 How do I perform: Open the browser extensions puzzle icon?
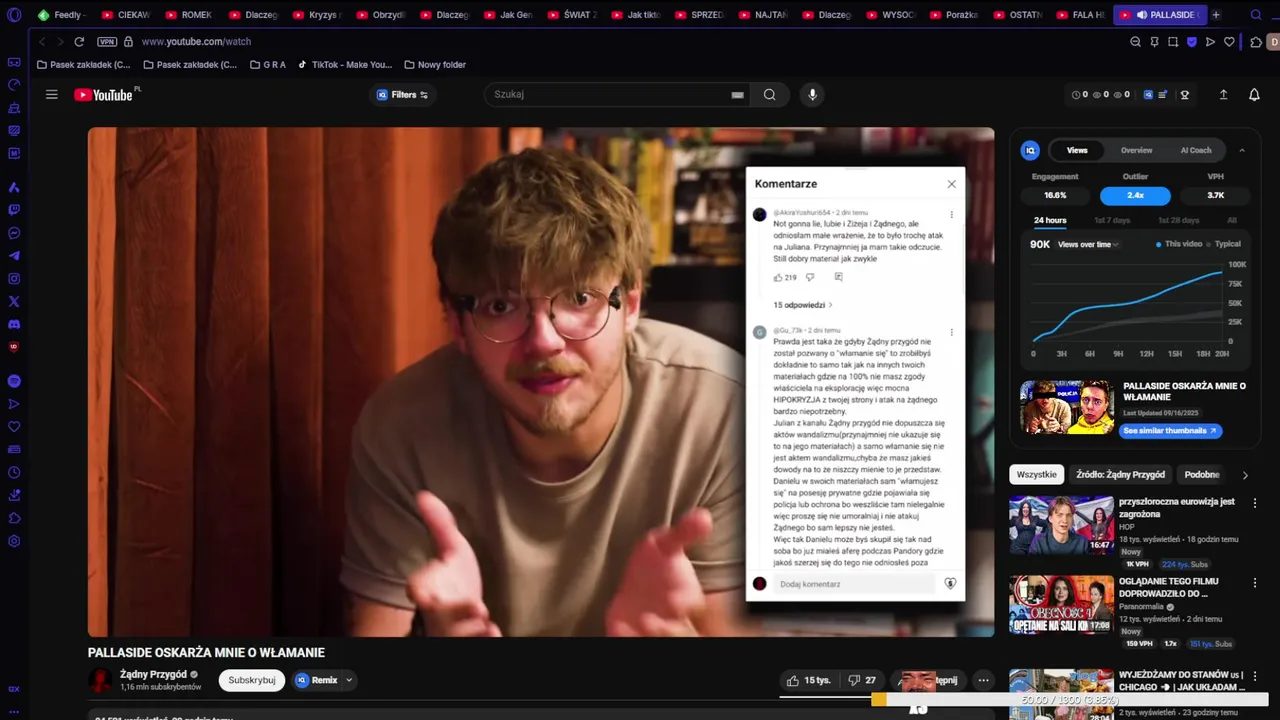pyautogui.click(x=1256, y=42)
